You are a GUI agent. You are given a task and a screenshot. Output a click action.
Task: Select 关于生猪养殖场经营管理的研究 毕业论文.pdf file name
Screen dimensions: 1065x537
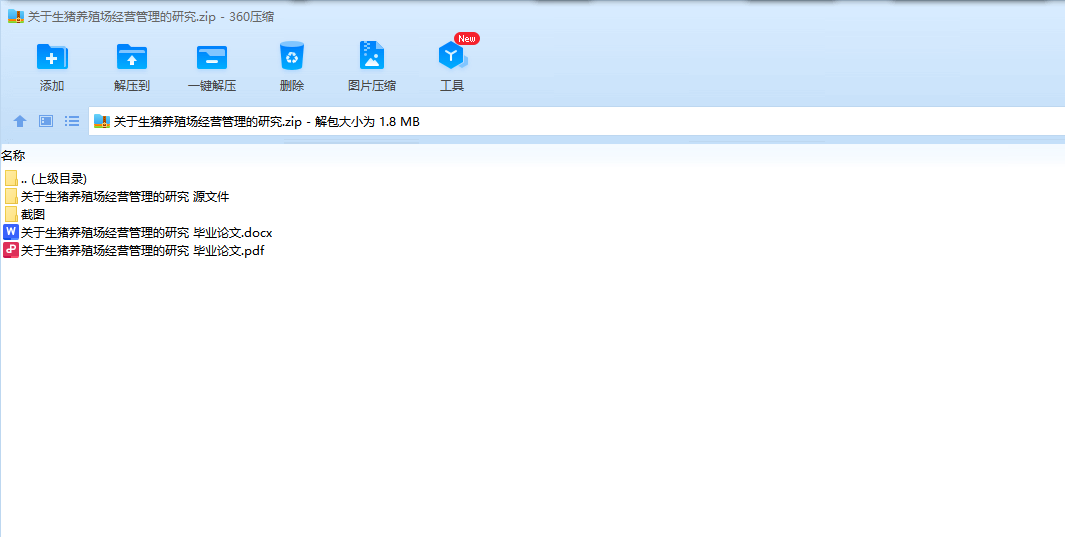(142, 250)
